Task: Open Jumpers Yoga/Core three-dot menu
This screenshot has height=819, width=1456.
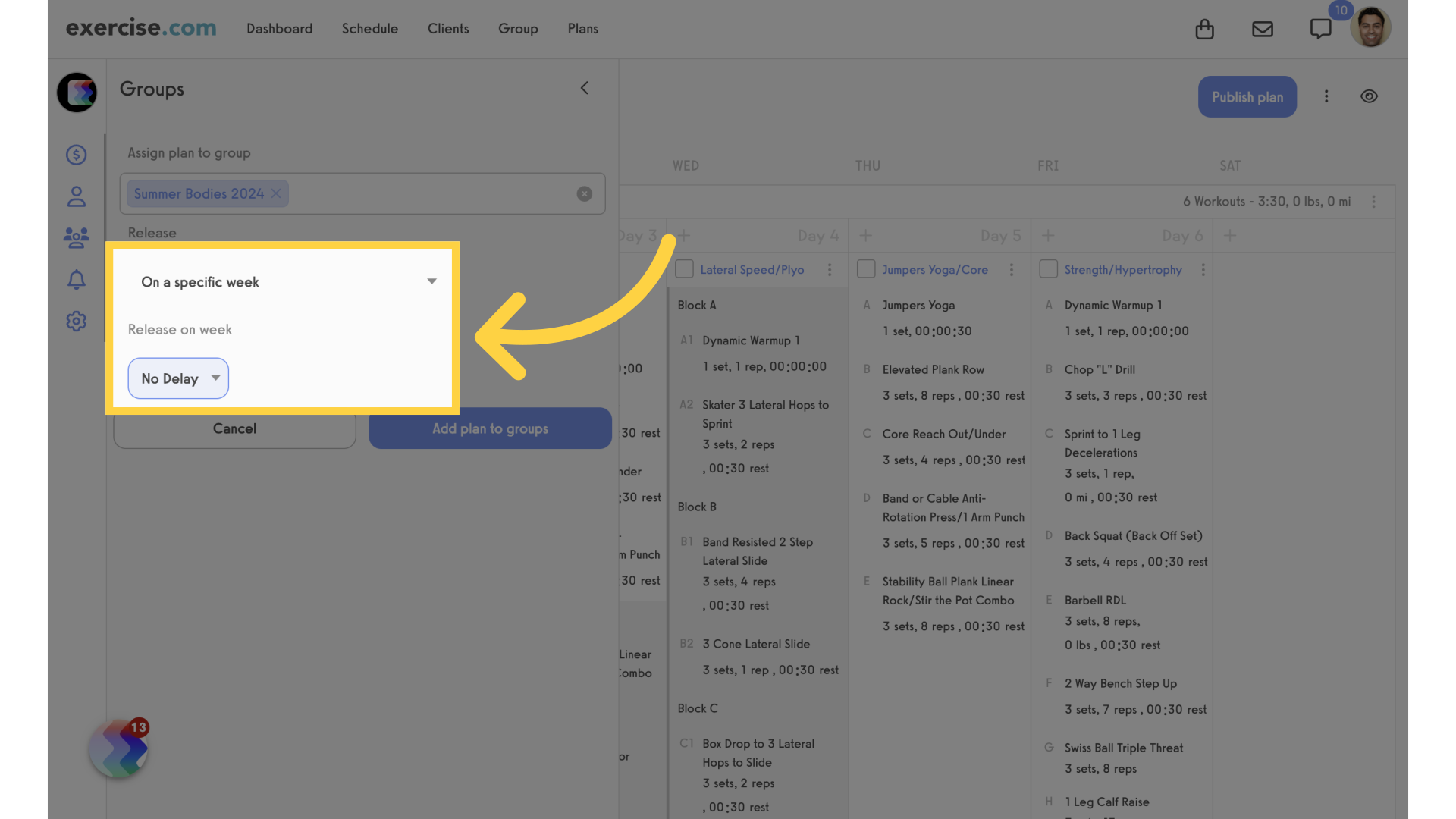Action: [x=1011, y=270]
